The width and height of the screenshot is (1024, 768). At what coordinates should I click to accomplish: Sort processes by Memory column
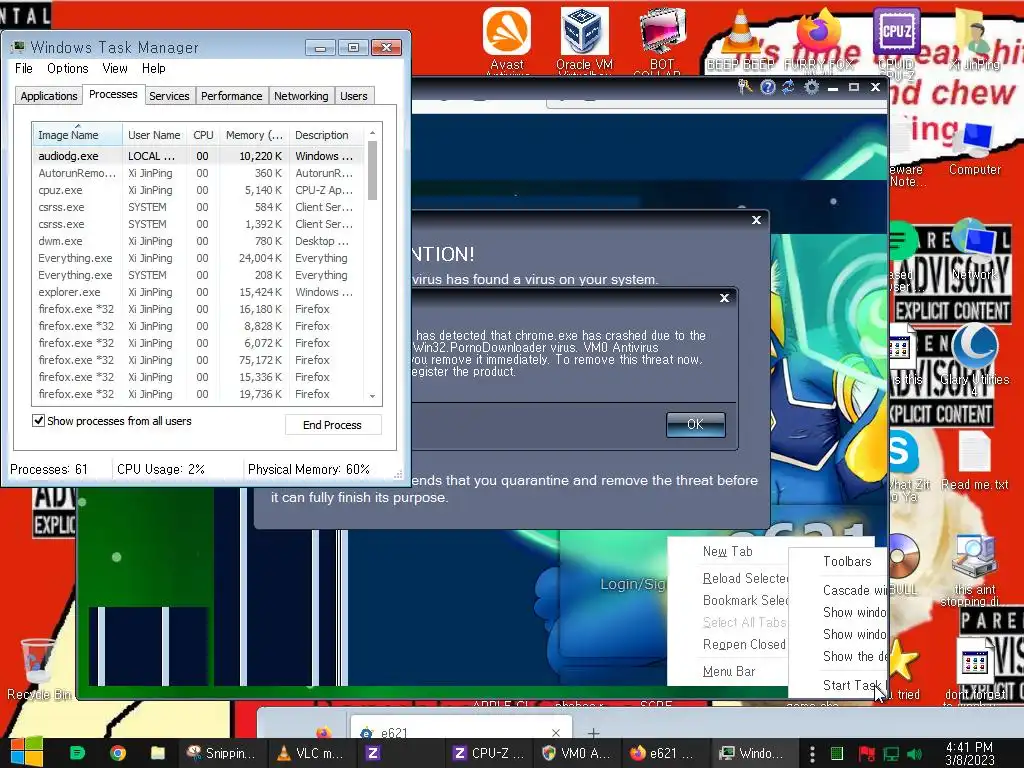pyautogui.click(x=254, y=135)
